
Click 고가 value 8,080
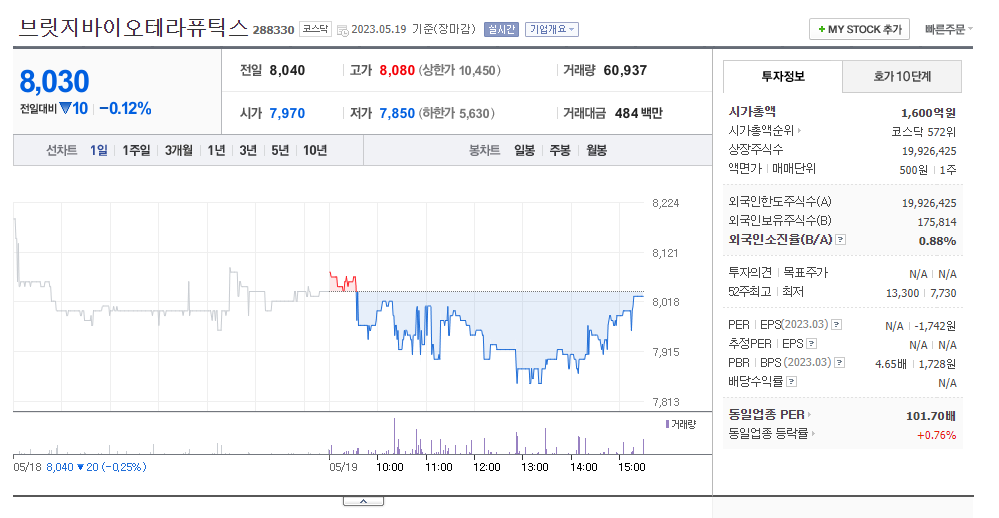(397, 70)
